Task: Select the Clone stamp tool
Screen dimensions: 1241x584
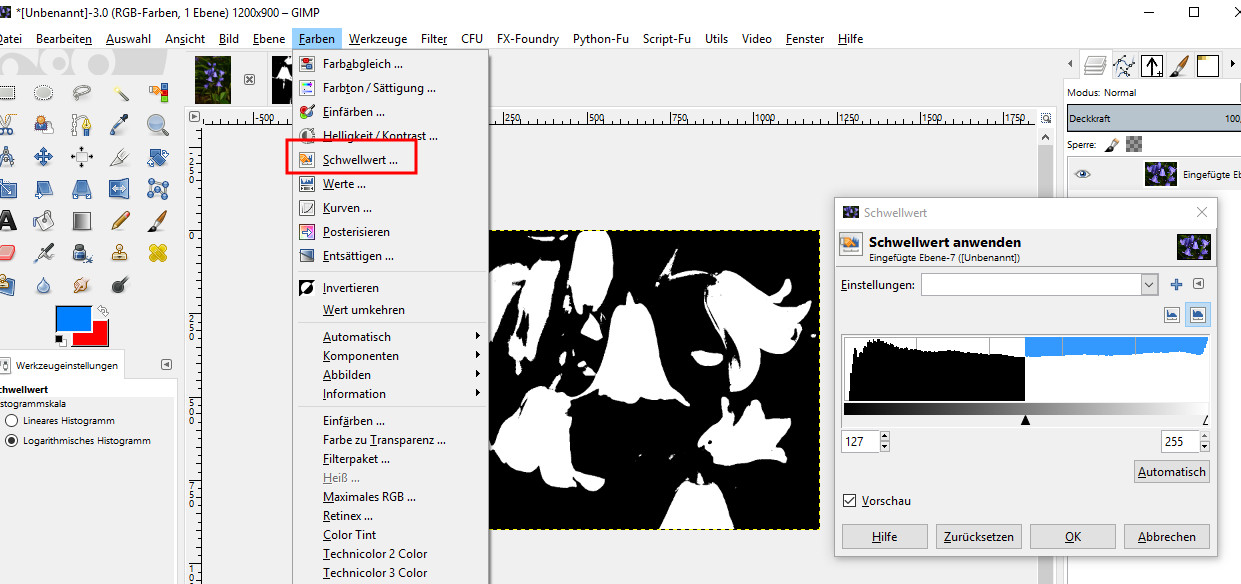Action: pyautogui.click(x=120, y=252)
